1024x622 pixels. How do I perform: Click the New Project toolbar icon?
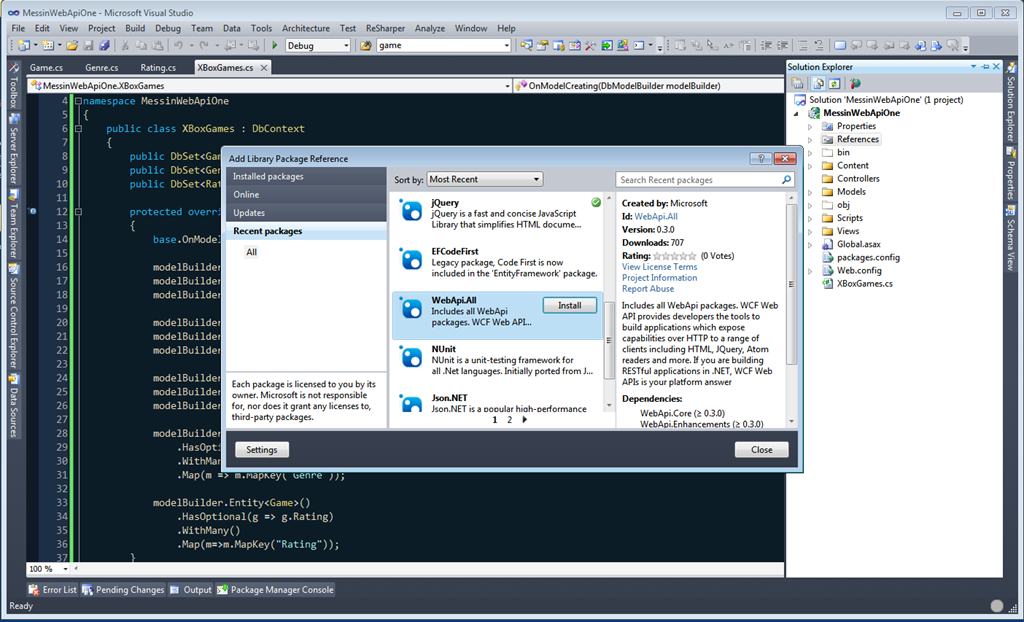24,45
